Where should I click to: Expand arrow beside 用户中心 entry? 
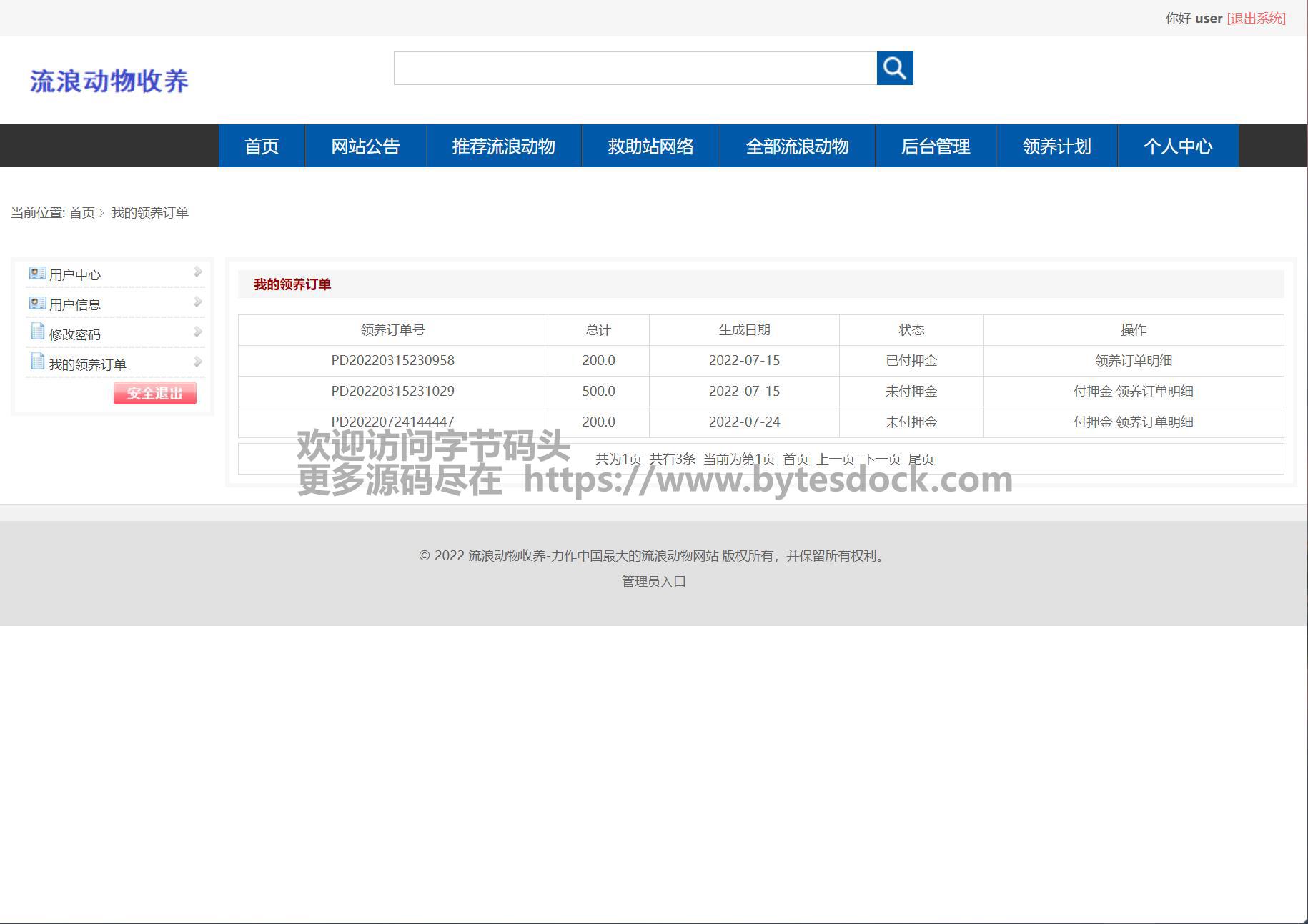click(198, 272)
